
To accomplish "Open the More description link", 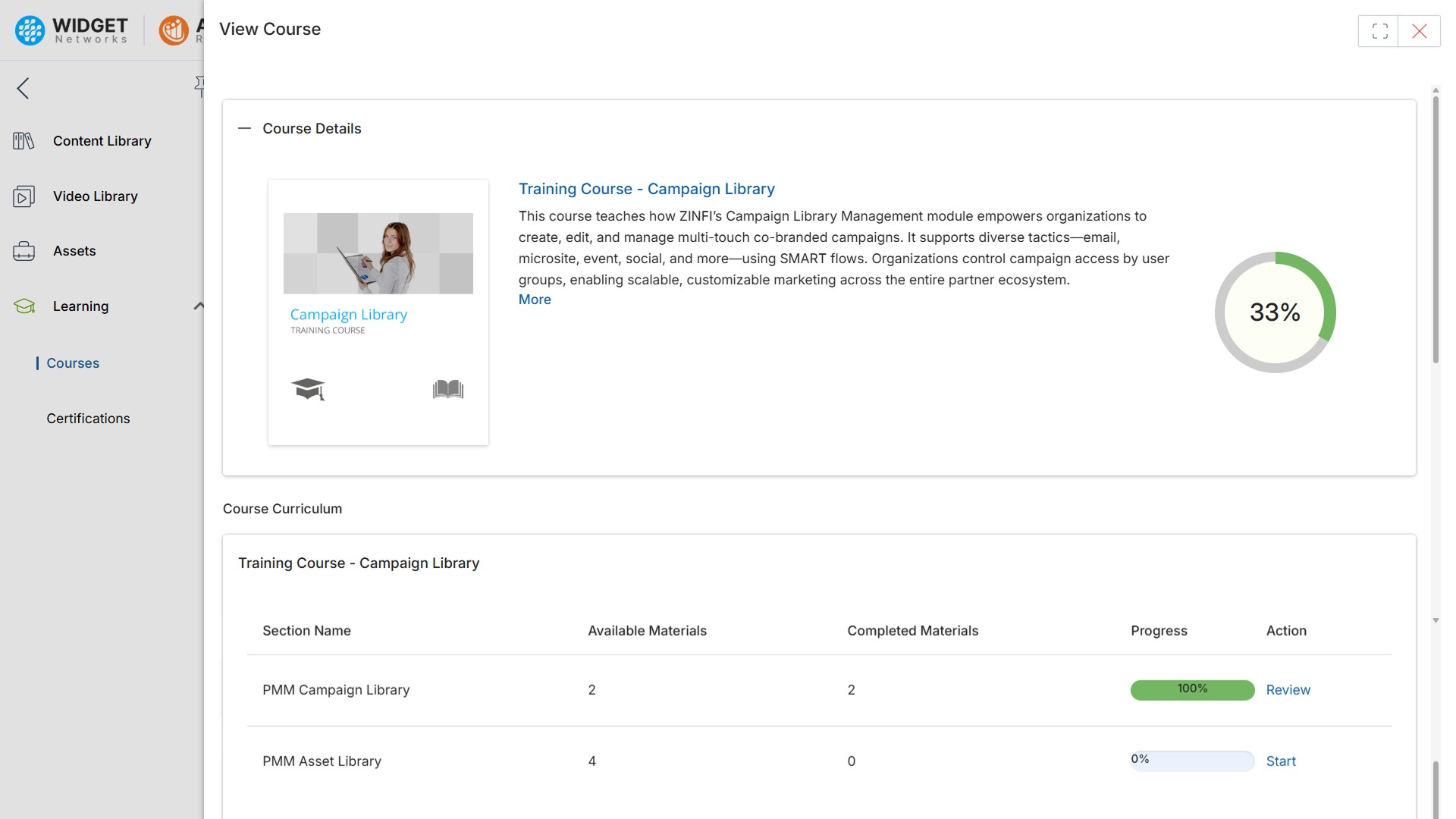I will click(x=535, y=300).
